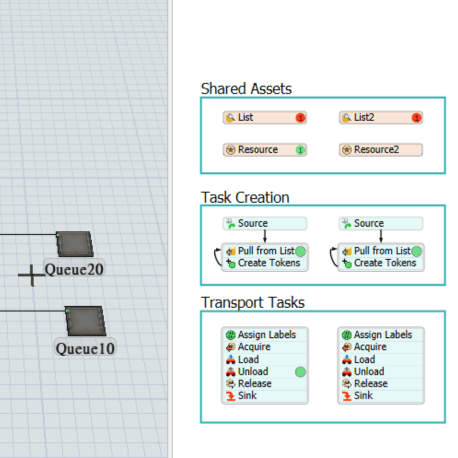This screenshot has width=458, height=458.
Task: Click Sink icon in right transport block
Action: click(347, 396)
